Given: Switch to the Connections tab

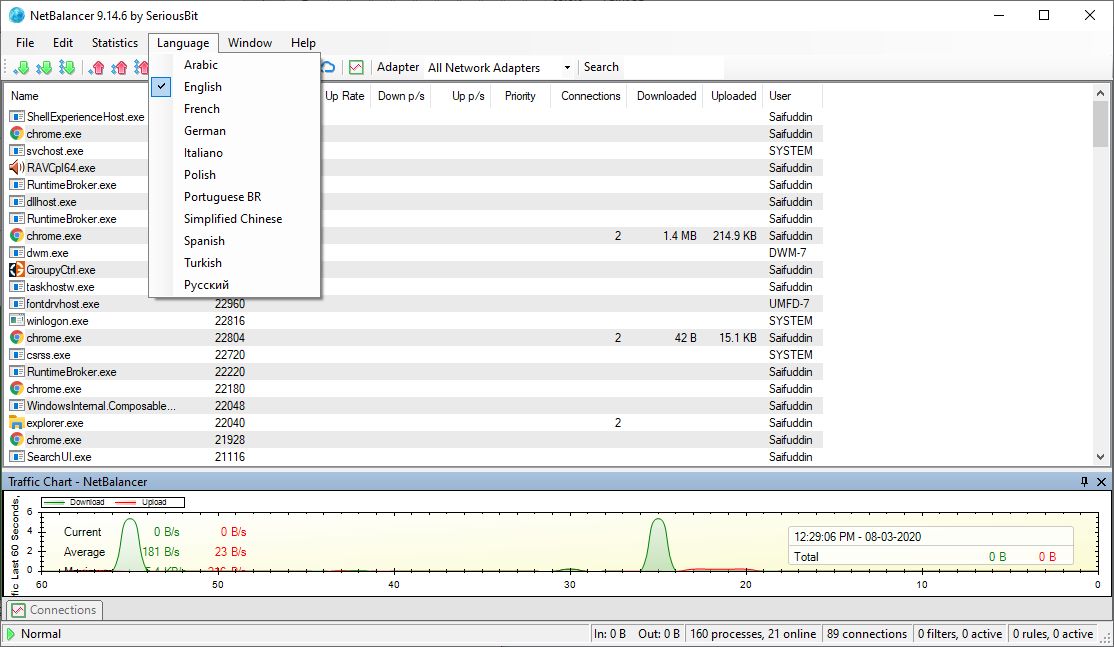Looking at the screenshot, I should (x=55, y=610).
